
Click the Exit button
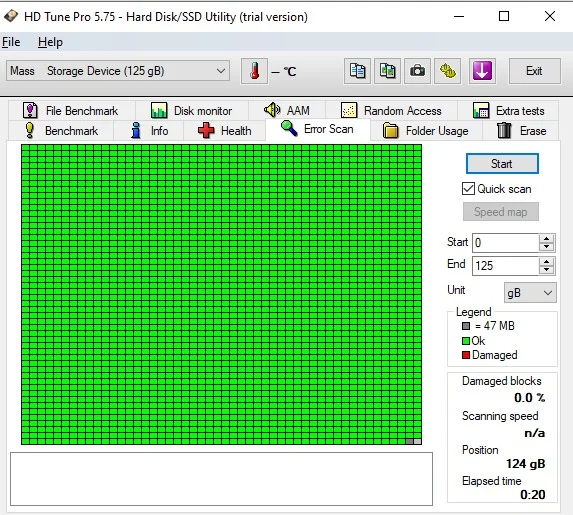click(534, 71)
